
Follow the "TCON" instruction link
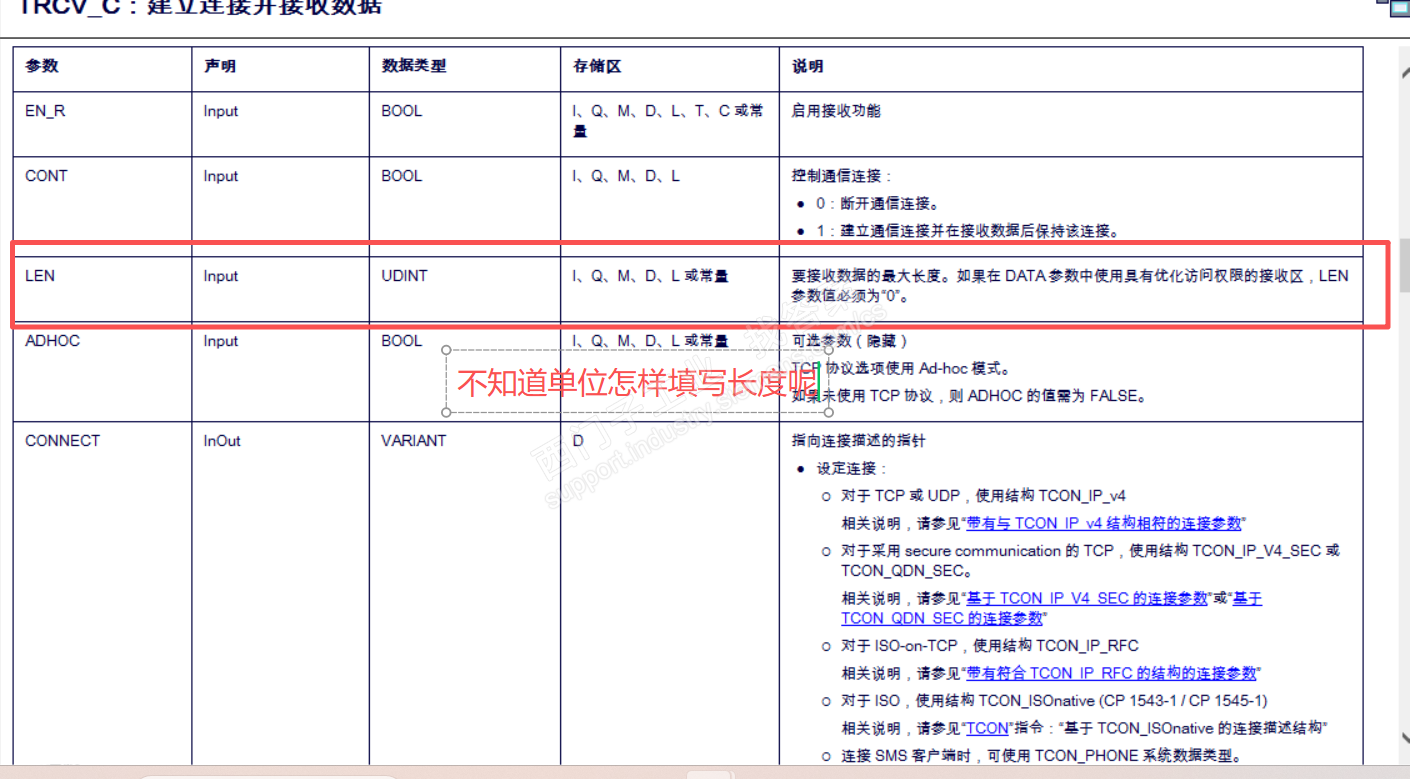pos(987,728)
